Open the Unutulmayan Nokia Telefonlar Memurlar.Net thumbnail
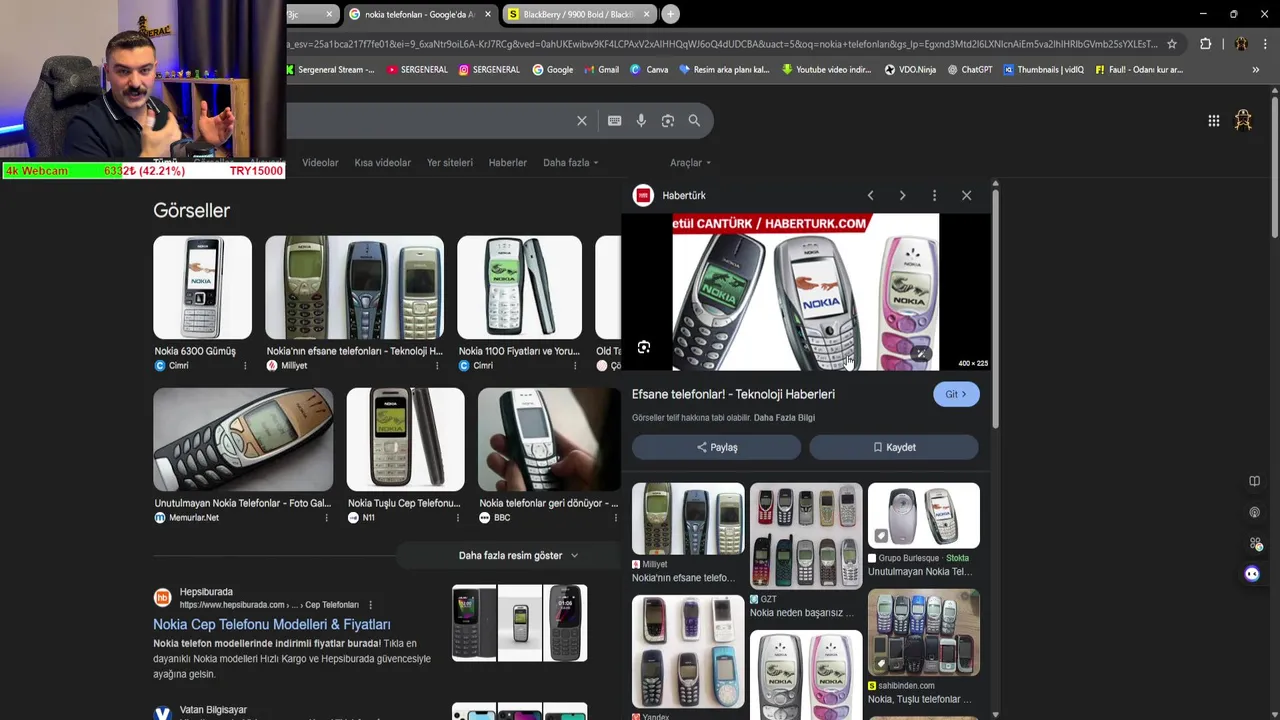Screen dimensions: 1280x720 [x=243, y=440]
